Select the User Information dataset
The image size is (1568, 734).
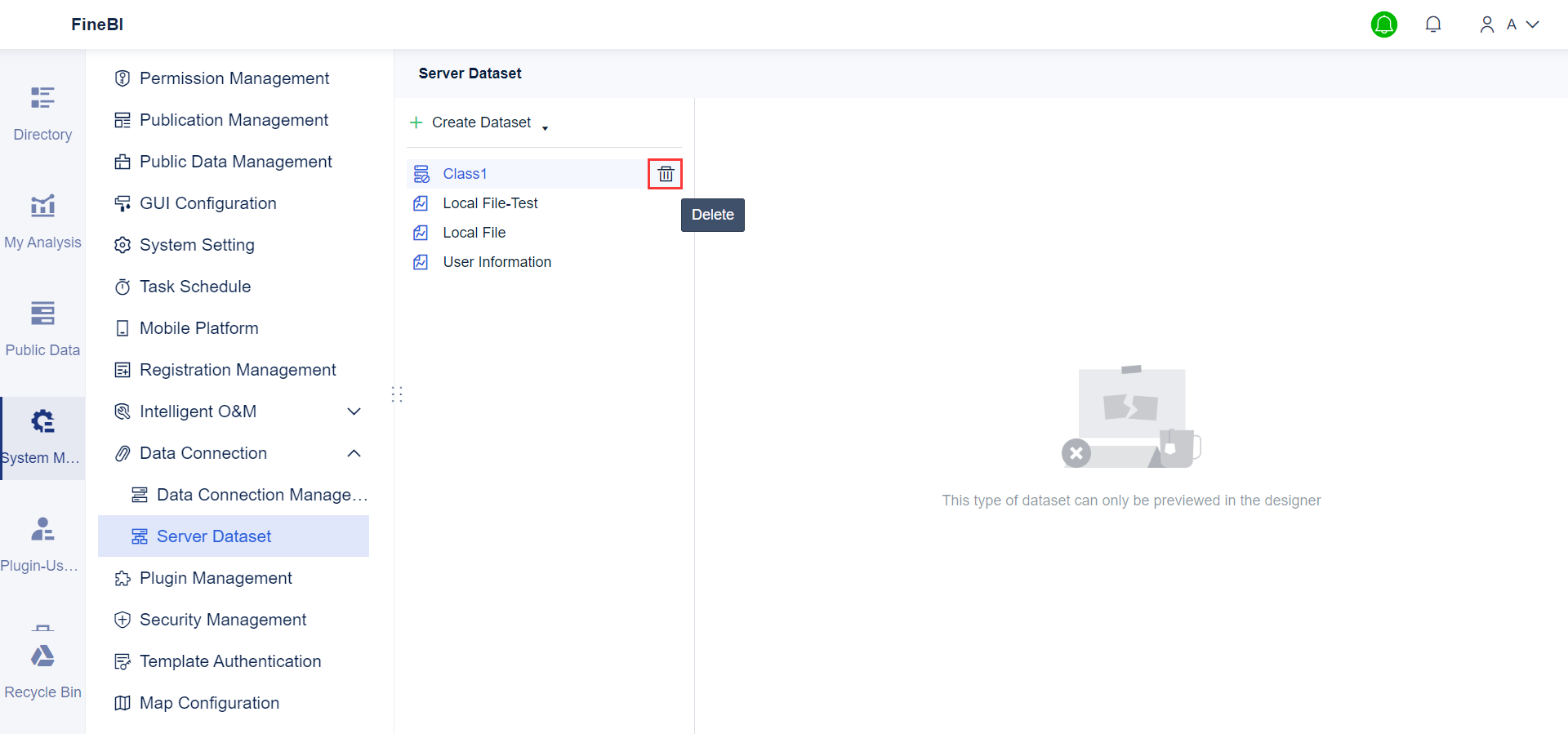[x=497, y=262]
